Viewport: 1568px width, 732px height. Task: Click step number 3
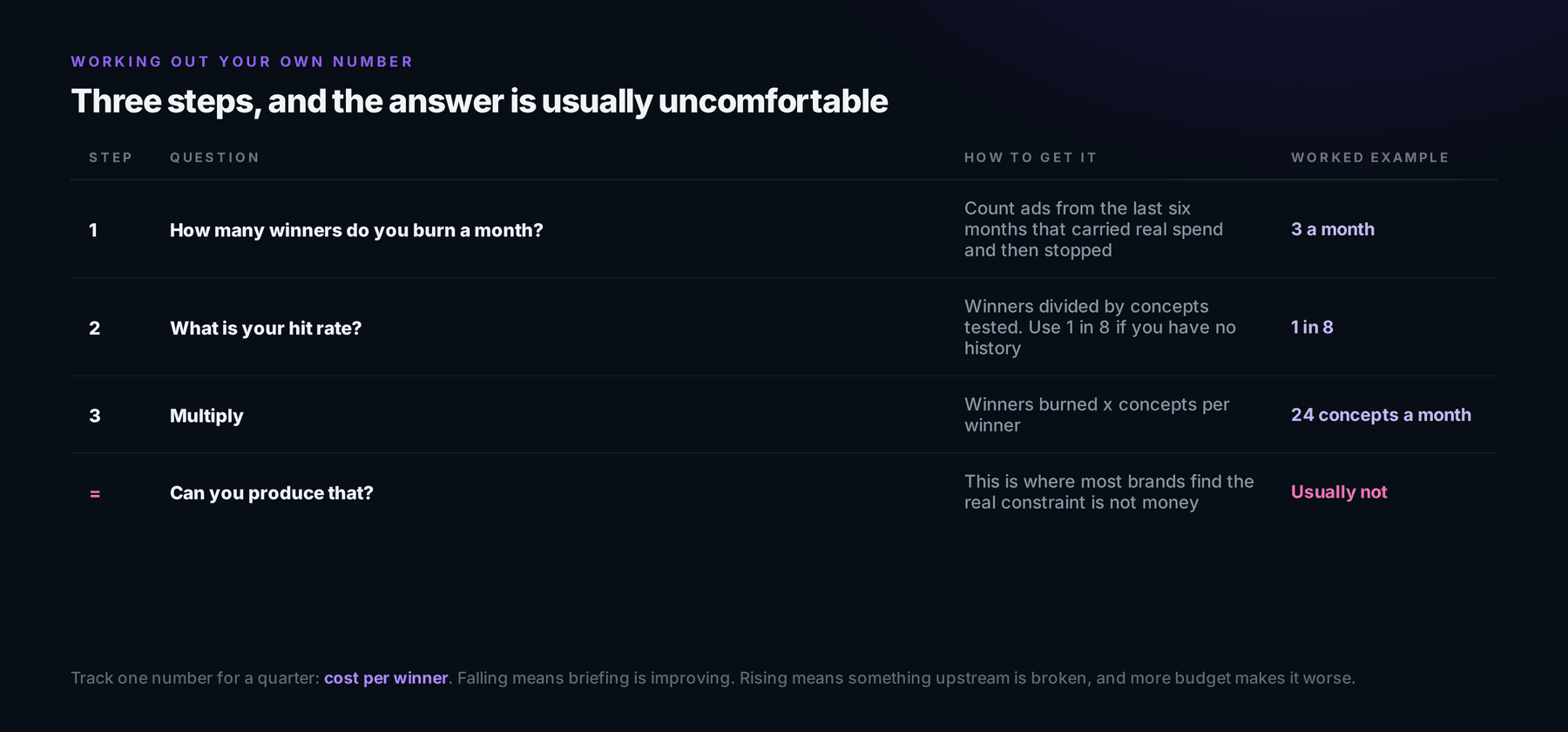click(x=94, y=416)
